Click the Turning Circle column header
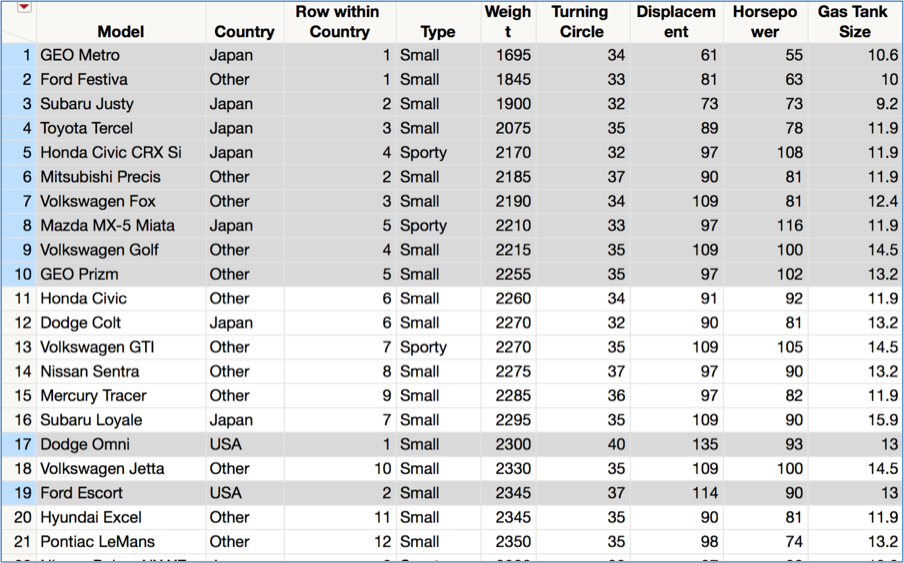 click(x=581, y=21)
